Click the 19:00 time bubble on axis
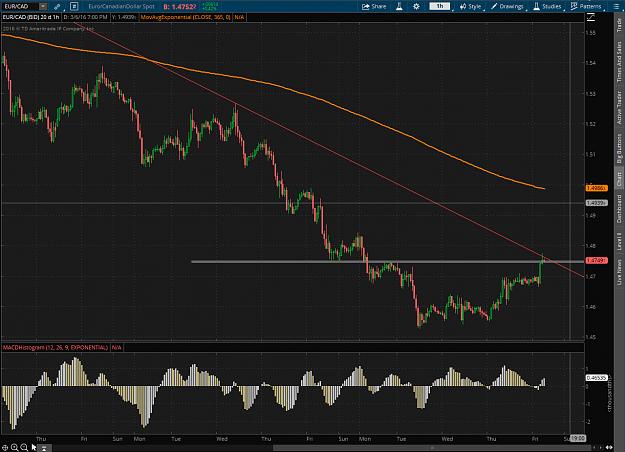 [x=578, y=438]
